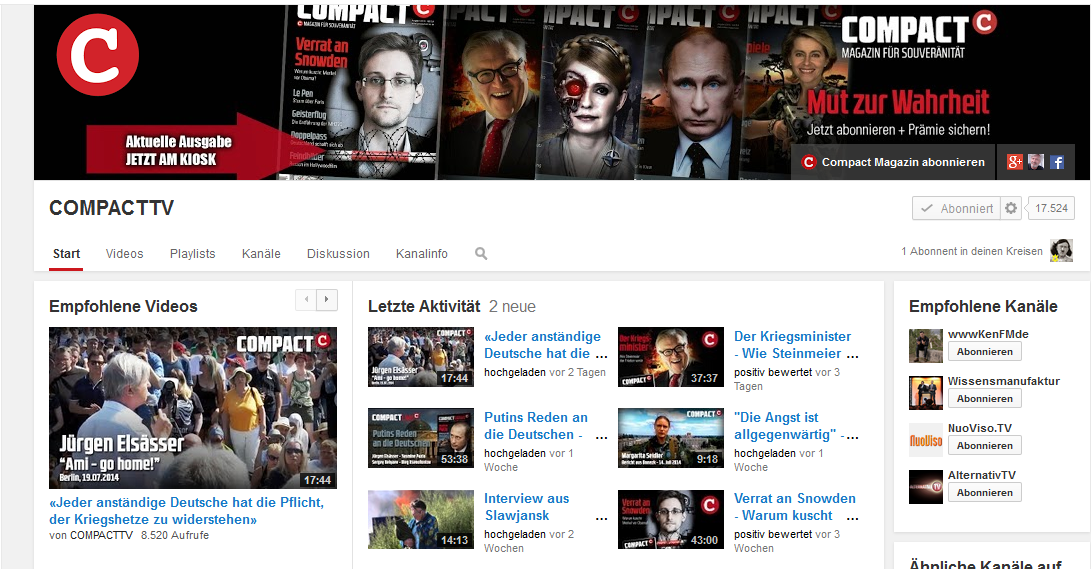Screen dimensions: 1091x569
Task: Click Wissensmanufaktur channel name
Action: tap(1003, 381)
